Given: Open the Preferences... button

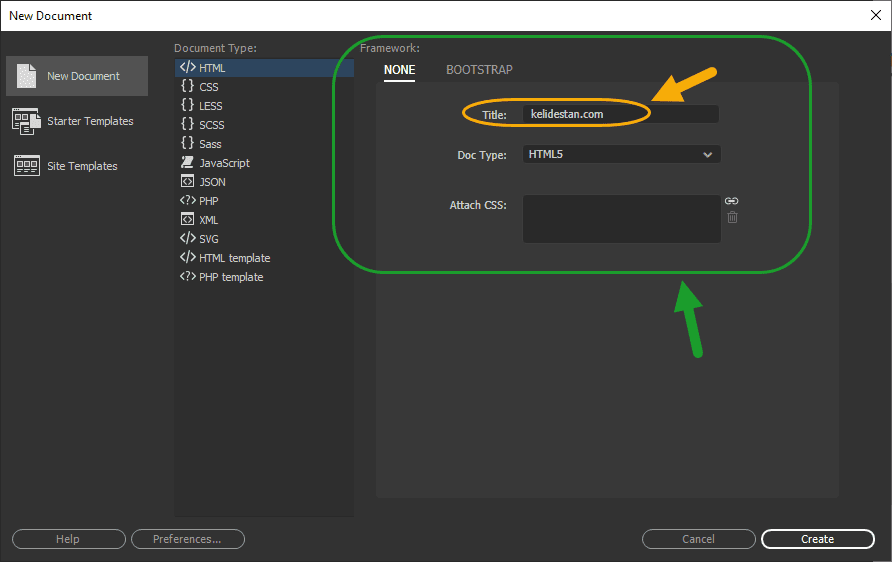Looking at the screenshot, I should coord(188,539).
